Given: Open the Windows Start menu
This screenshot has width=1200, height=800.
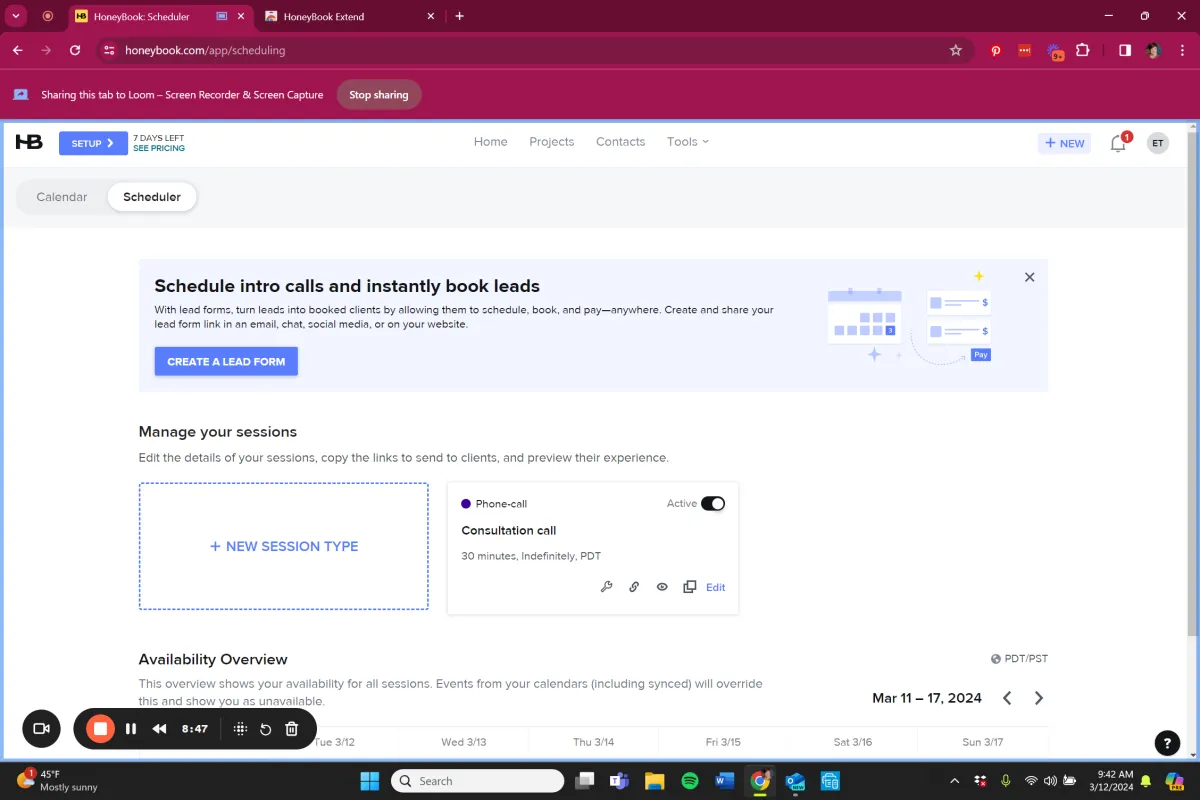Looking at the screenshot, I should click(369, 781).
